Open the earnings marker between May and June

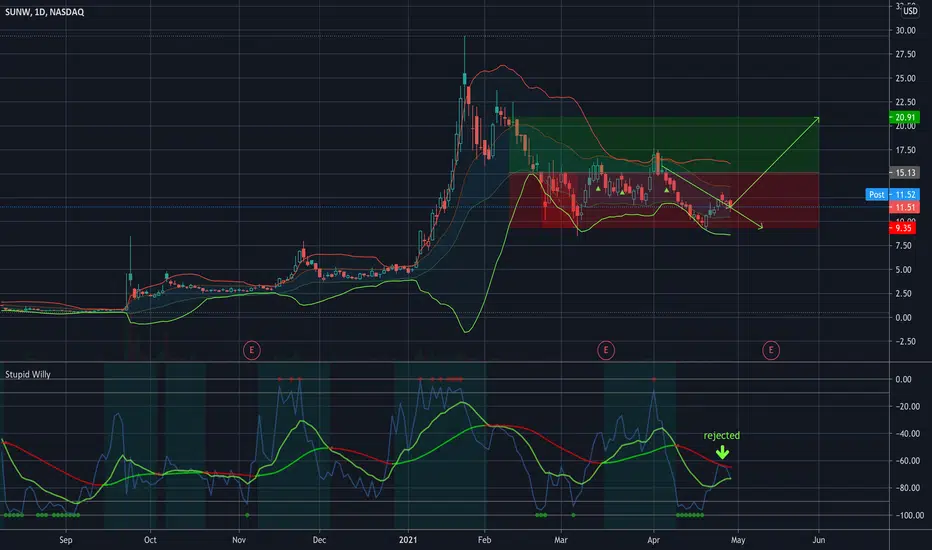tap(771, 350)
